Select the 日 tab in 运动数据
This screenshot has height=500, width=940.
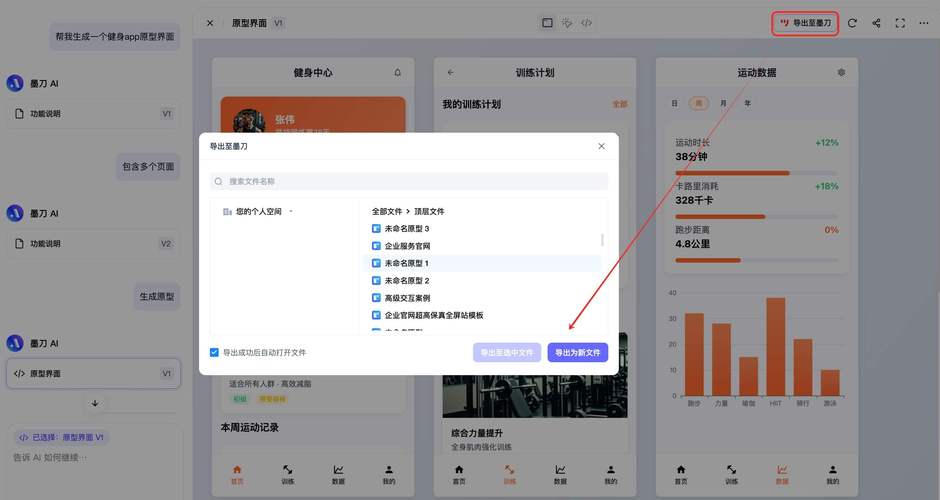tap(674, 103)
